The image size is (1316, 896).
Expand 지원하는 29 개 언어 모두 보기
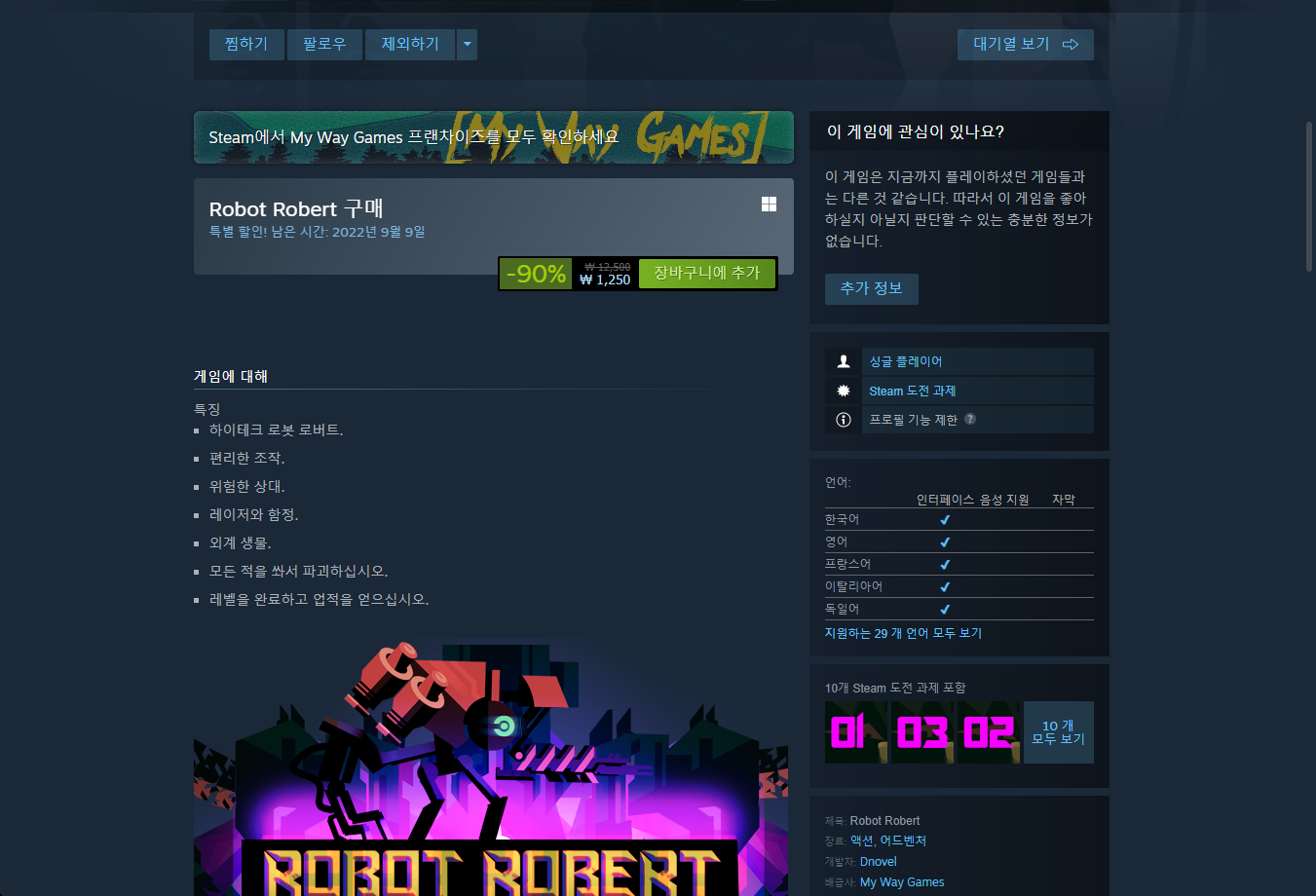[x=903, y=633]
